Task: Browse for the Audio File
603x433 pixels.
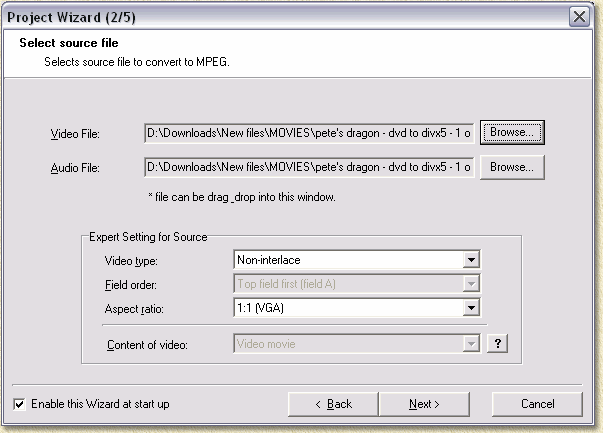Action: 512,167
